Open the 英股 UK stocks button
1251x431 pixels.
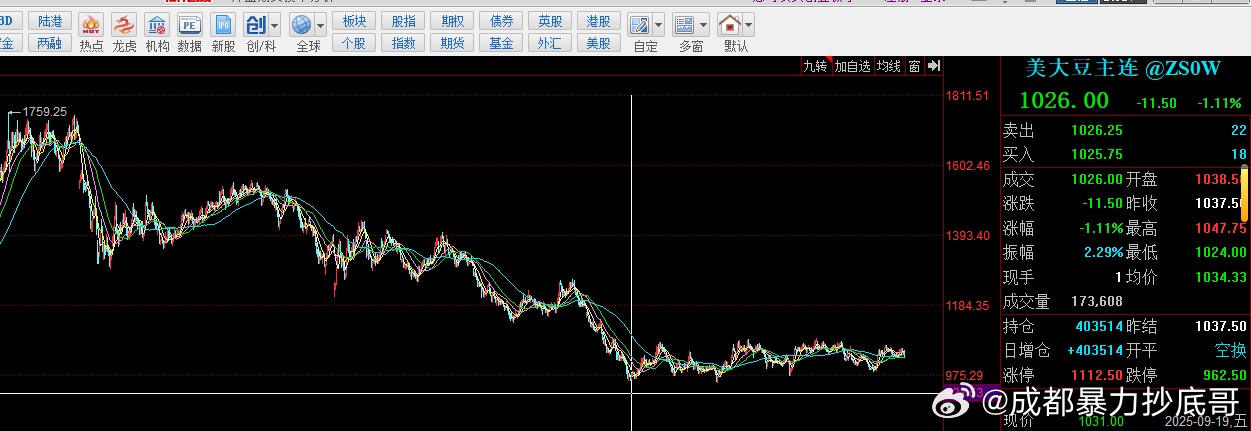coord(550,21)
